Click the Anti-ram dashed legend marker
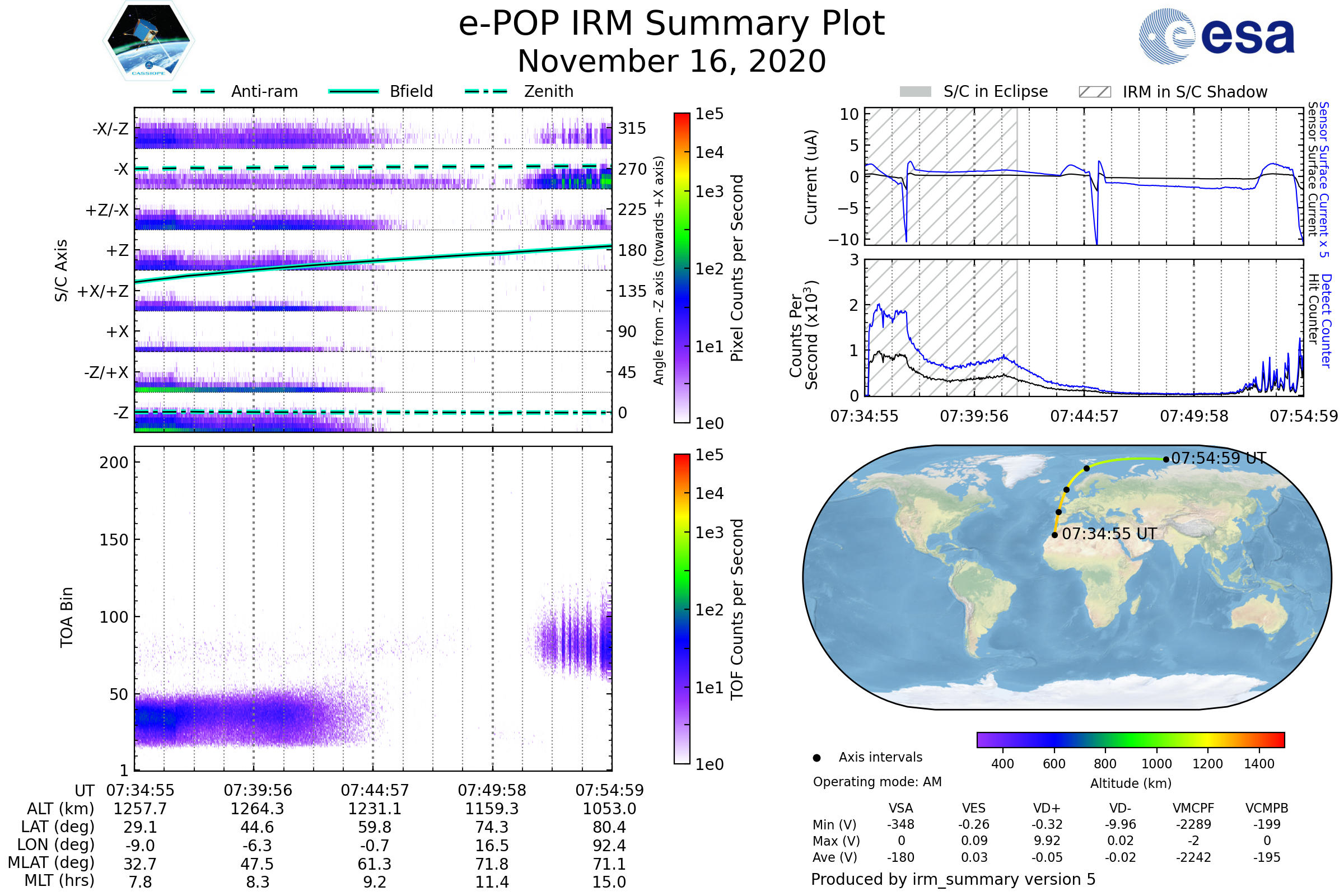This screenshot has height=896, width=1344. pyautogui.click(x=194, y=91)
